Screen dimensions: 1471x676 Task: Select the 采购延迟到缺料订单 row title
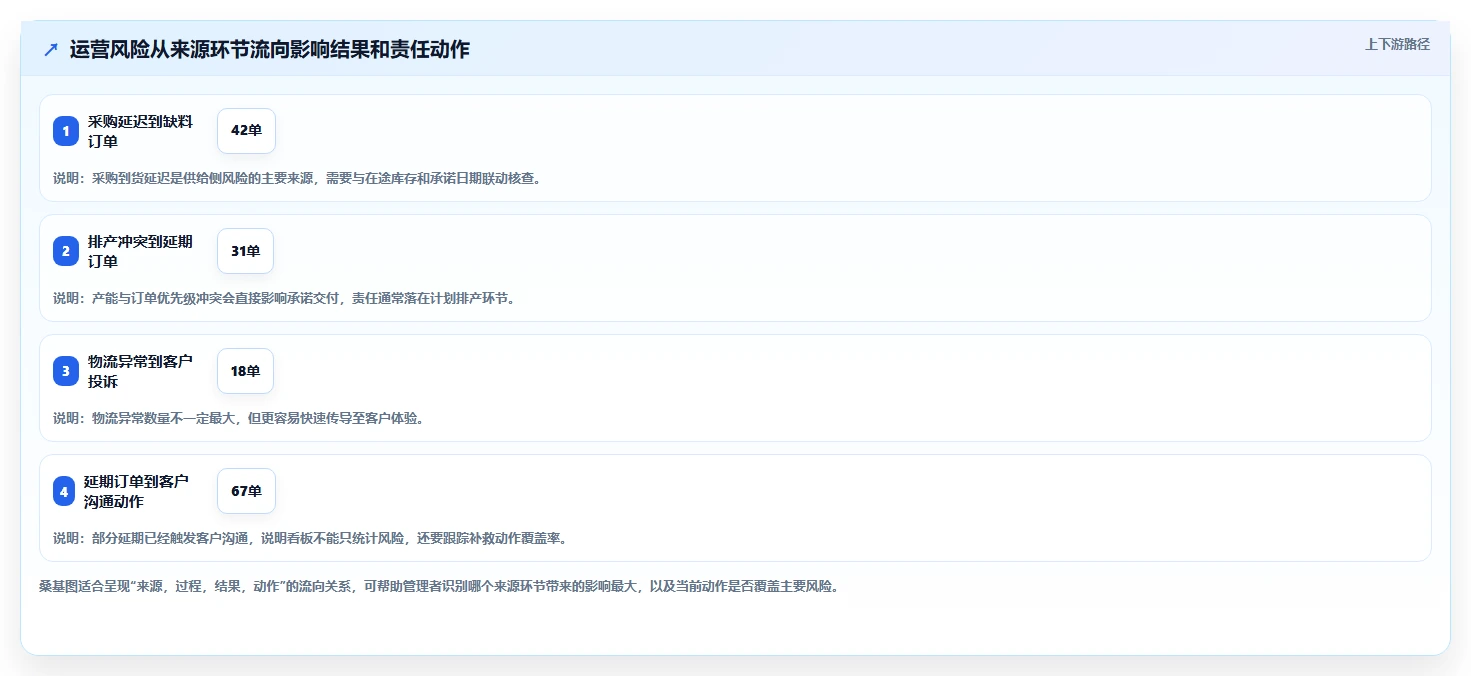click(140, 131)
